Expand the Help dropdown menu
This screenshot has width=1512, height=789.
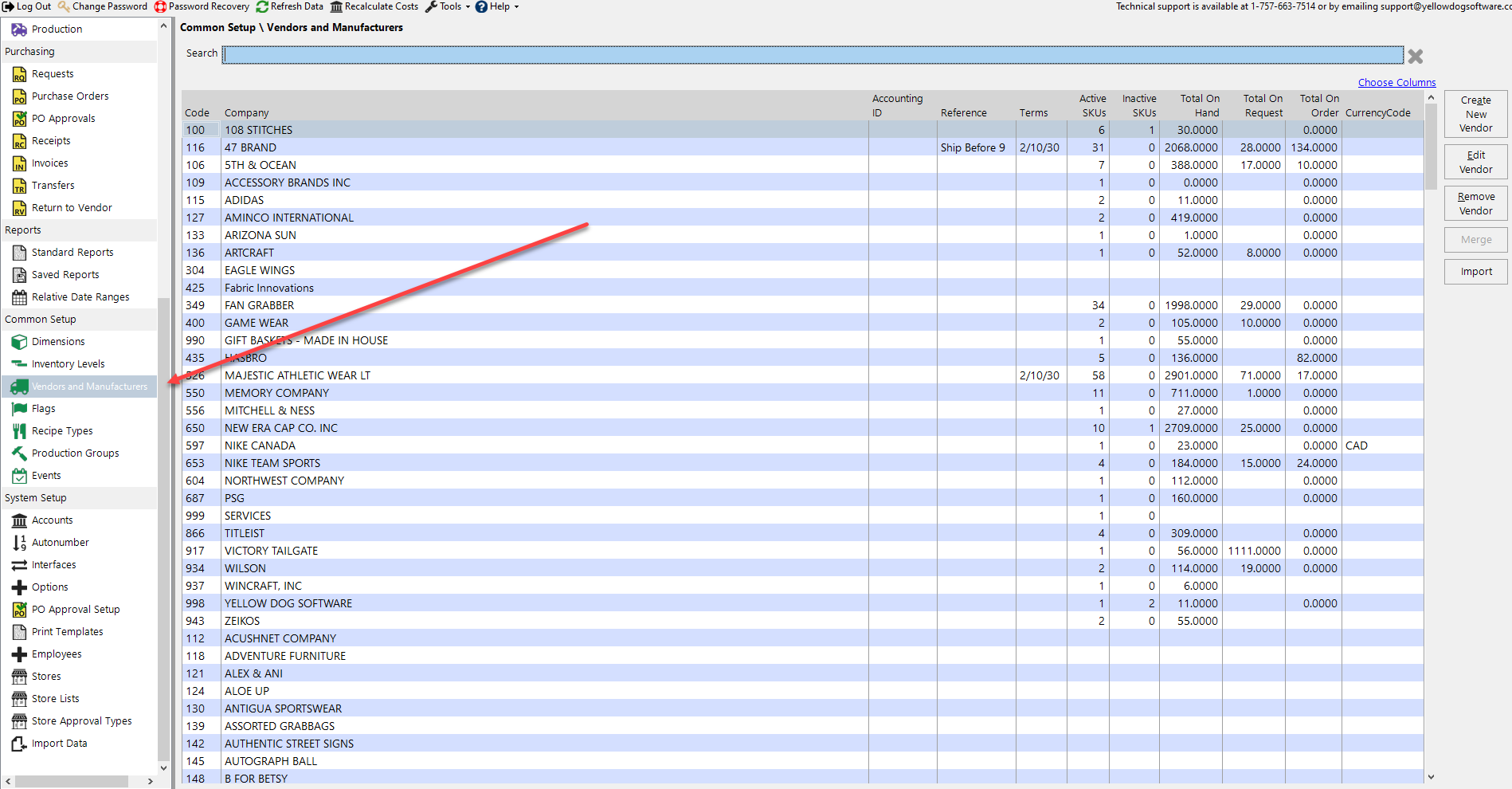pyautogui.click(x=498, y=6)
